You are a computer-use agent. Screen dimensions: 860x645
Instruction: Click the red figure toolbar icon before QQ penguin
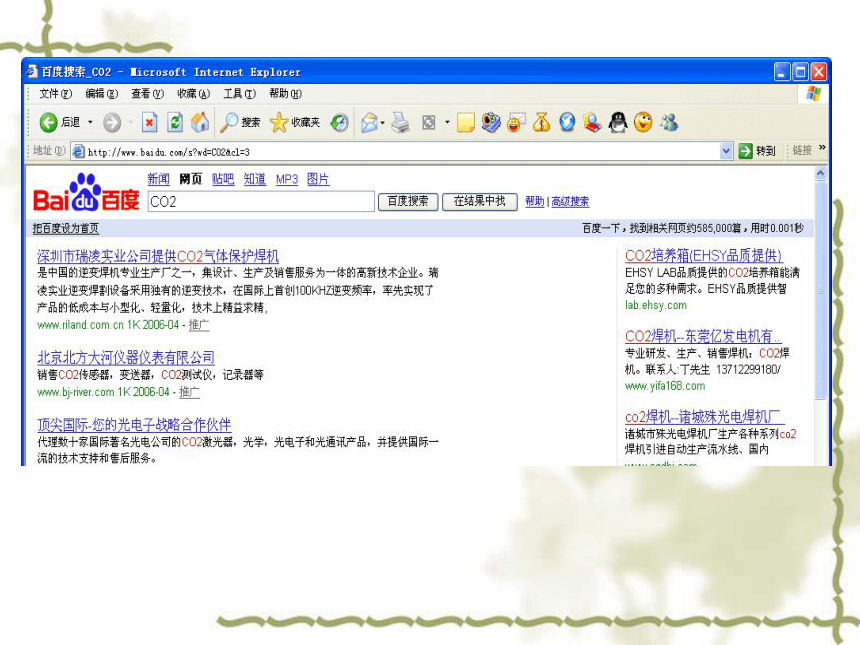[592, 122]
